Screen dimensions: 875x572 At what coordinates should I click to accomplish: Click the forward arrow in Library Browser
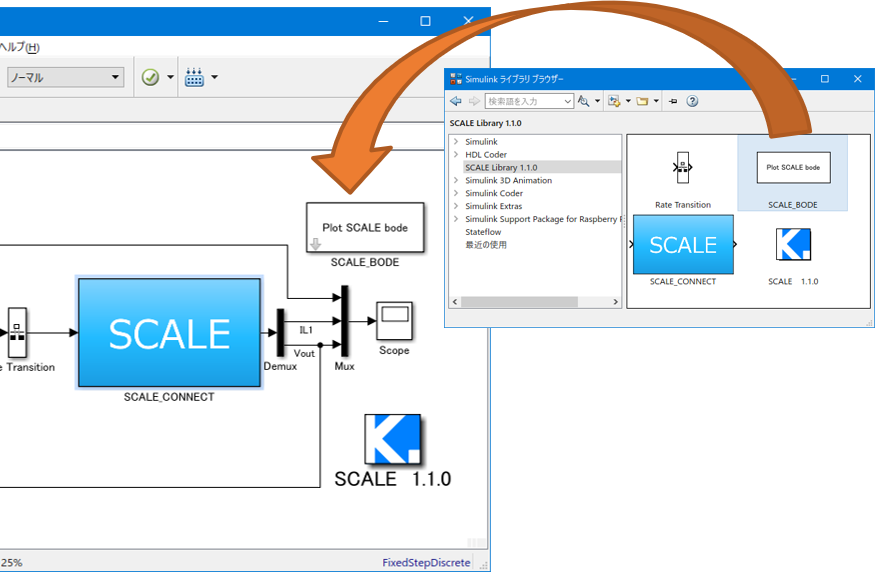click(474, 101)
